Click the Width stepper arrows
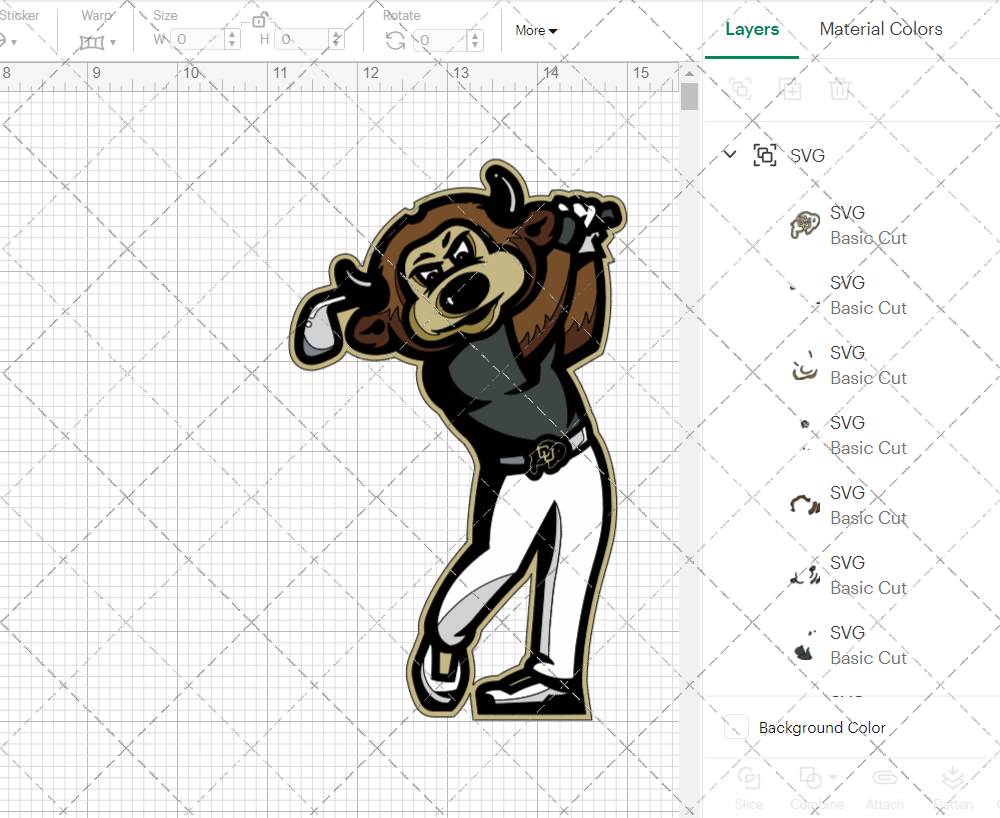Screen dimensions: 1000x818 pyautogui.click(x=232, y=40)
